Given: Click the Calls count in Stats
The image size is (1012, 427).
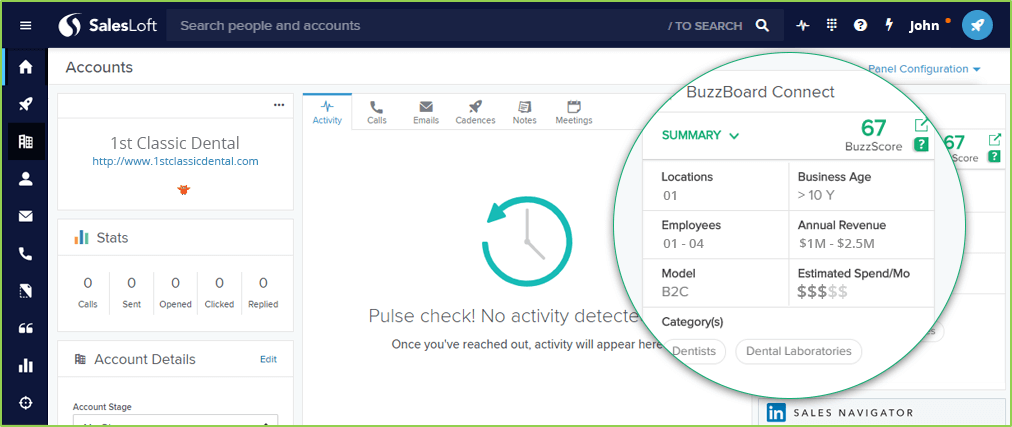Looking at the screenshot, I should (88, 283).
